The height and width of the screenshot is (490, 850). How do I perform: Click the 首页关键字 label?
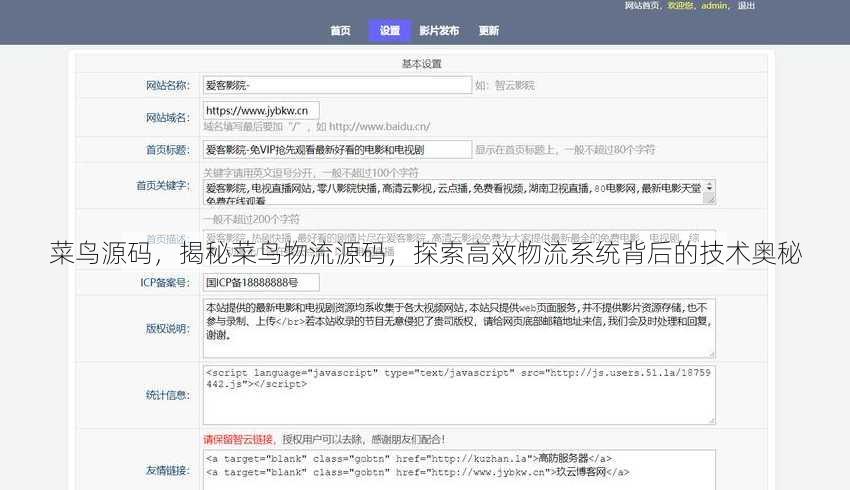163,185
